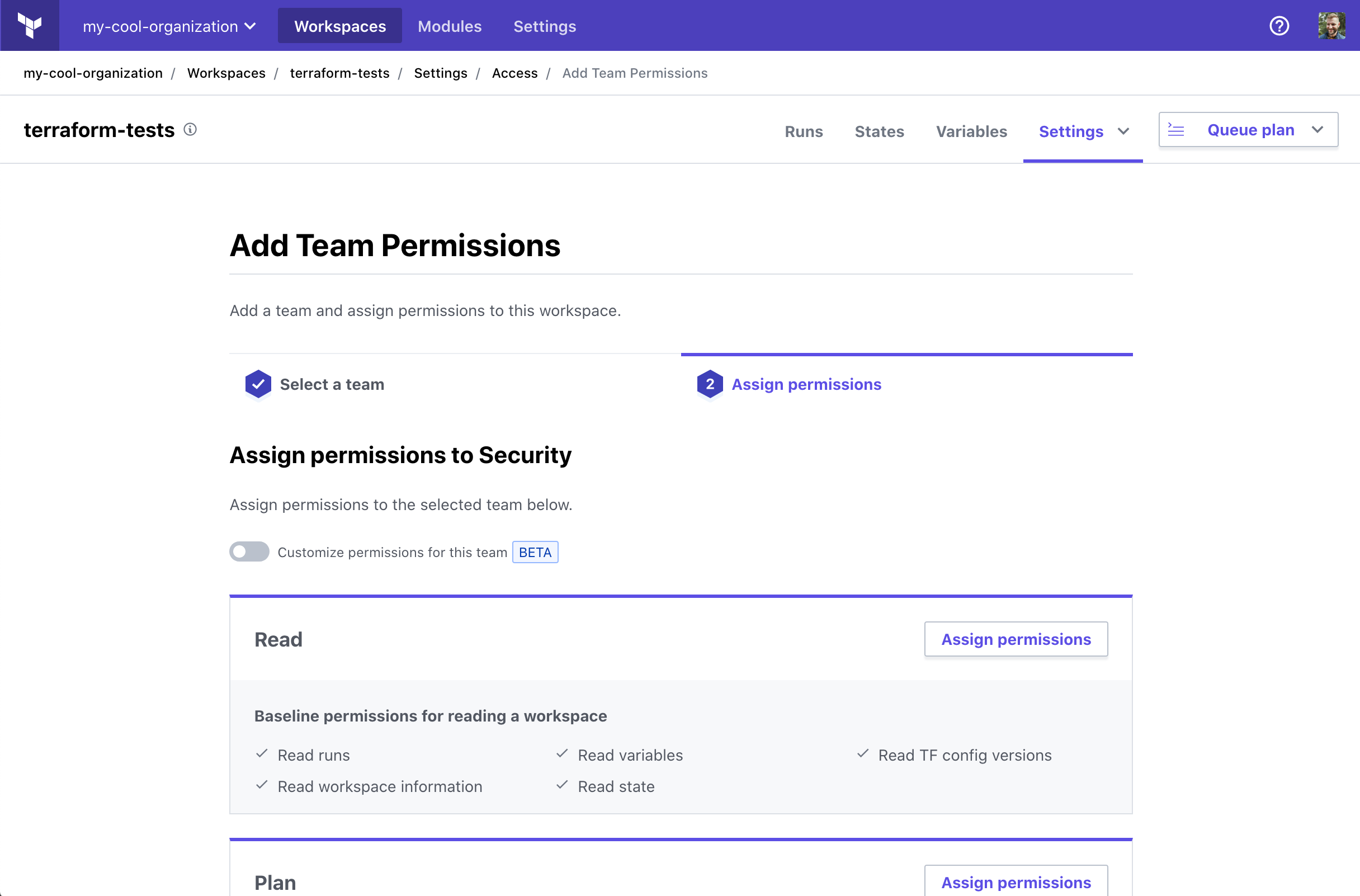This screenshot has width=1360, height=896.
Task: Open the user avatar menu
Action: pos(1331,26)
